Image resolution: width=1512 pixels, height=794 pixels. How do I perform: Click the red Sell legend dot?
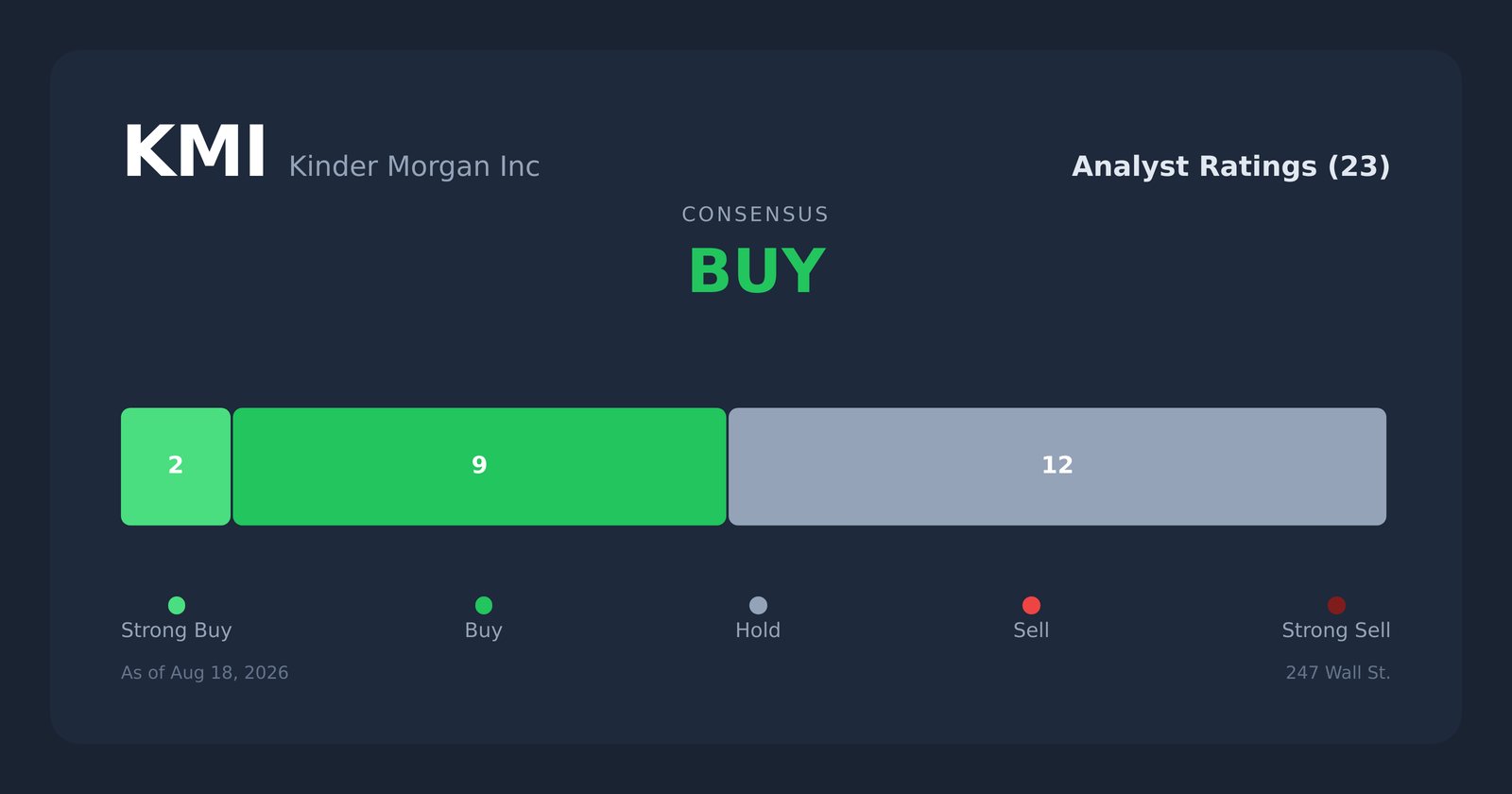(x=1031, y=605)
